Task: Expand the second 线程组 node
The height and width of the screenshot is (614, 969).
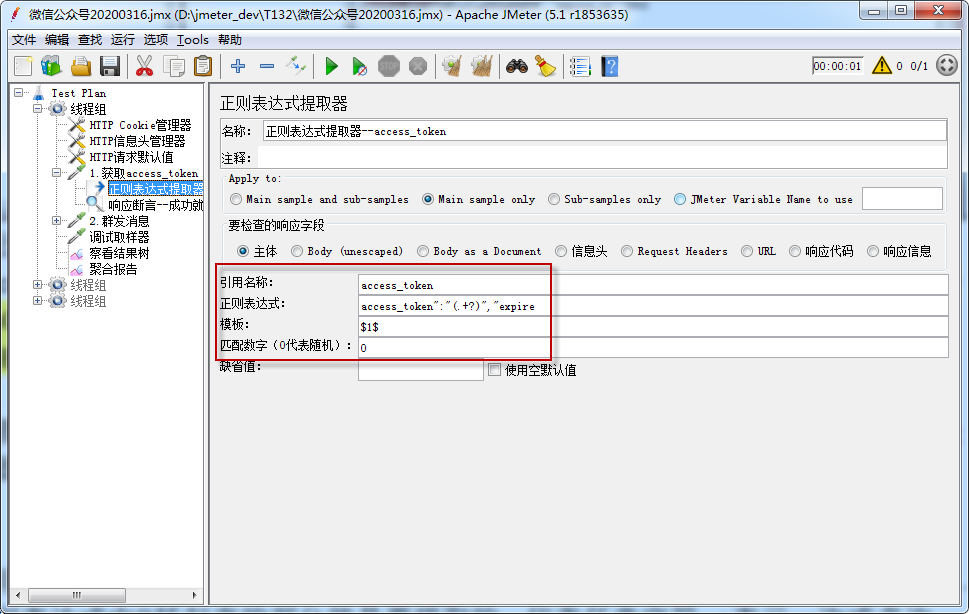Action: (38, 285)
